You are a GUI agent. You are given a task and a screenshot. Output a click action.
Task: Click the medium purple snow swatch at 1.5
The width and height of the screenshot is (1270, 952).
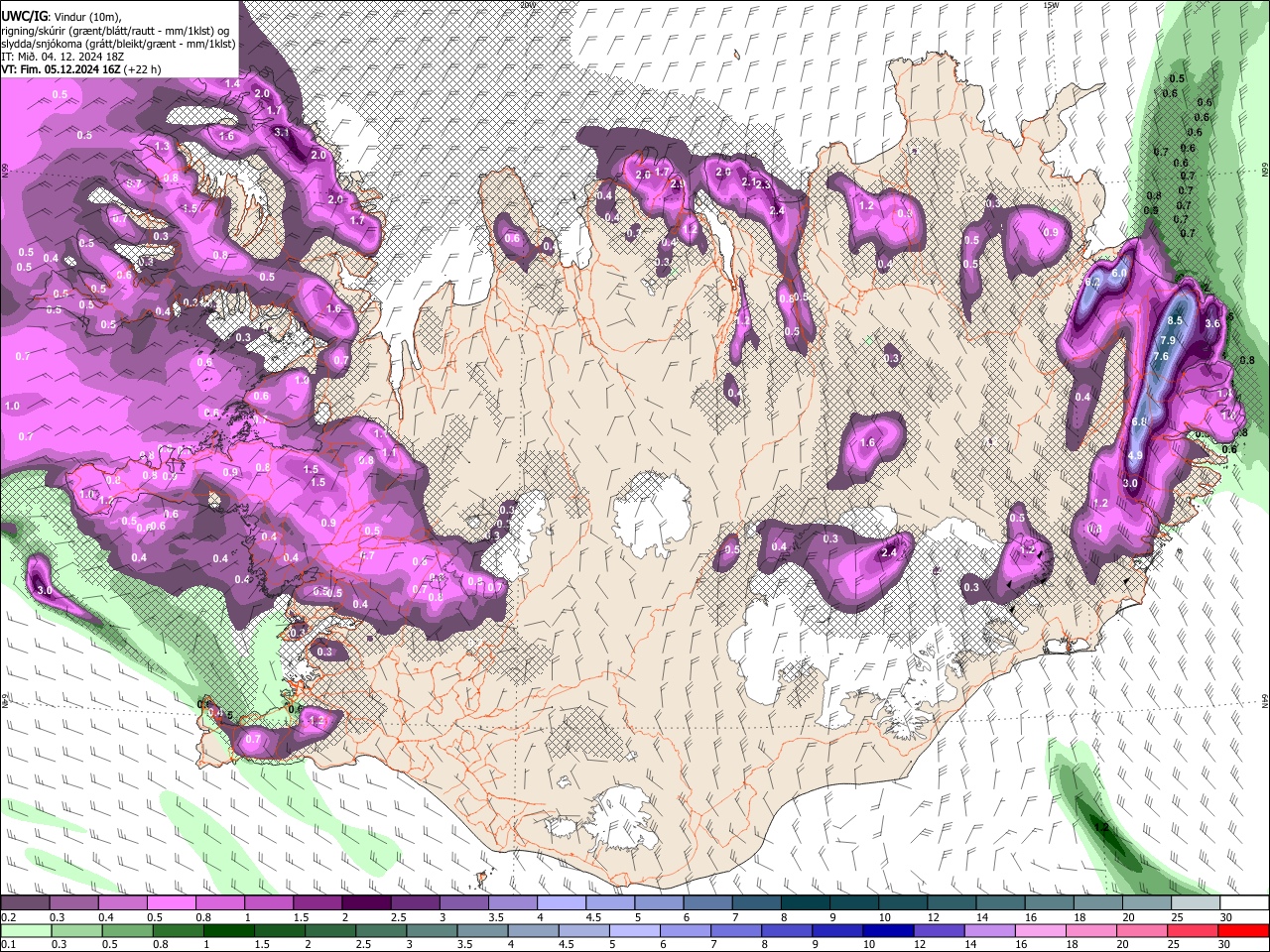pyautogui.click(x=317, y=903)
